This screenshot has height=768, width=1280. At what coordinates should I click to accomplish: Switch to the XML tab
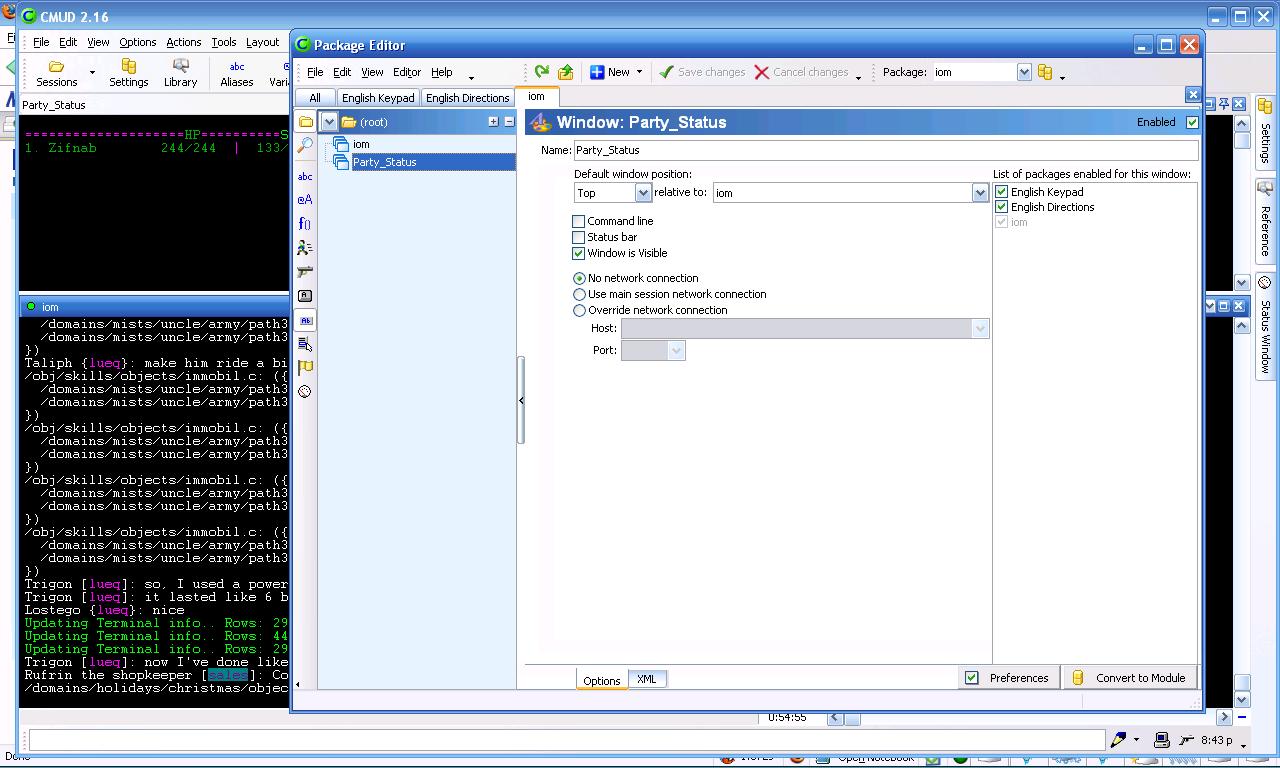[647, 679]
